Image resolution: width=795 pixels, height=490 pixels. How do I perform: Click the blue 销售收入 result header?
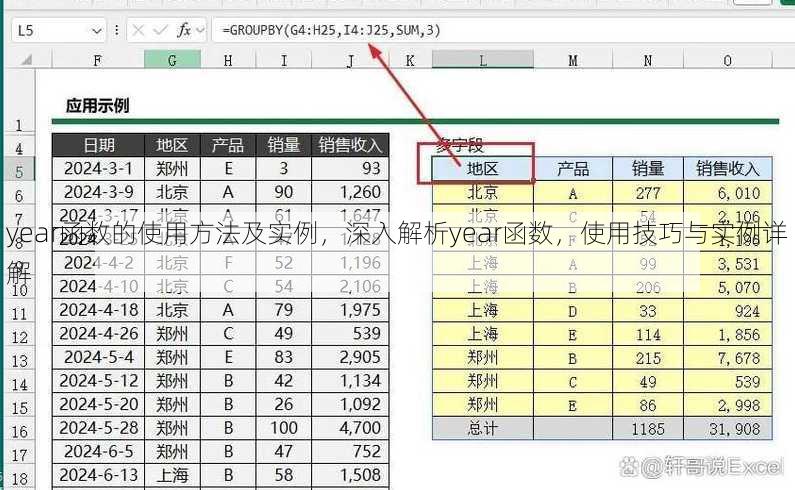pyautogui.click(x=728, y=168)
